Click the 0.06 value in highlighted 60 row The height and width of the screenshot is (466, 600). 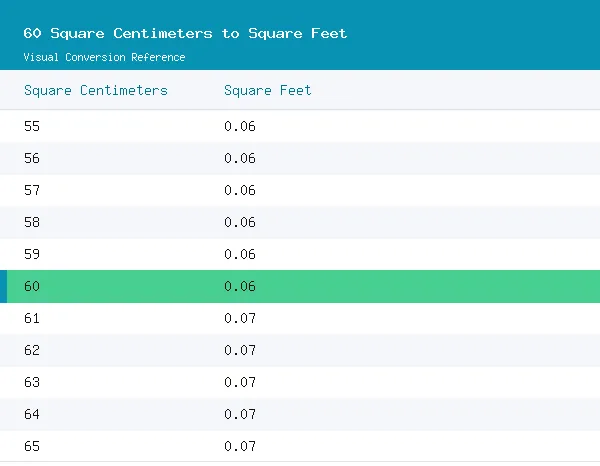point(240,286)
